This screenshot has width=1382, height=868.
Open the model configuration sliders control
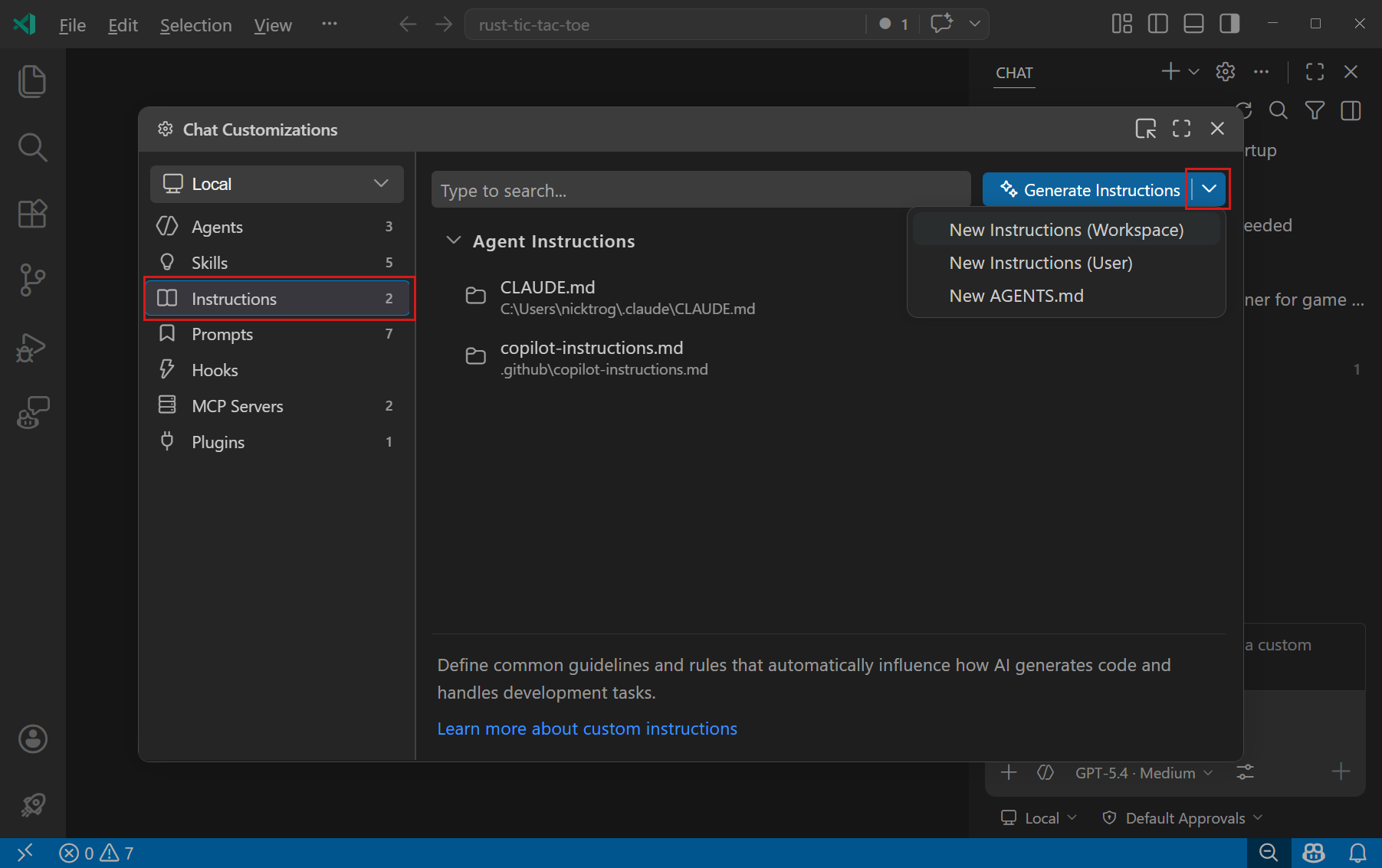click(1244, 772)
